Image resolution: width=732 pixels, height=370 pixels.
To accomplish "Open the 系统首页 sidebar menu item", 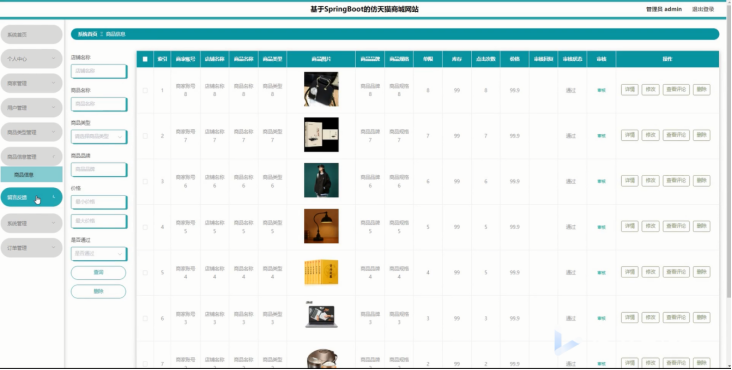I will click(x=31, y=35).
